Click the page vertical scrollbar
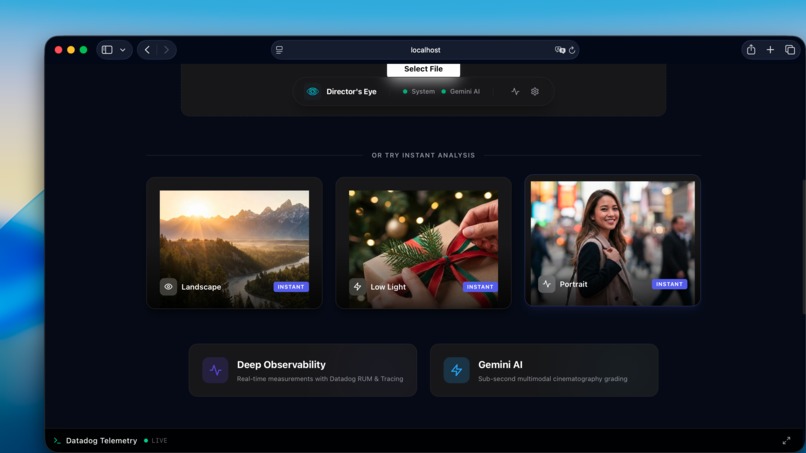The width and height of the screenshot is (806, 453). pyautogui.click(x=803, y=246)
